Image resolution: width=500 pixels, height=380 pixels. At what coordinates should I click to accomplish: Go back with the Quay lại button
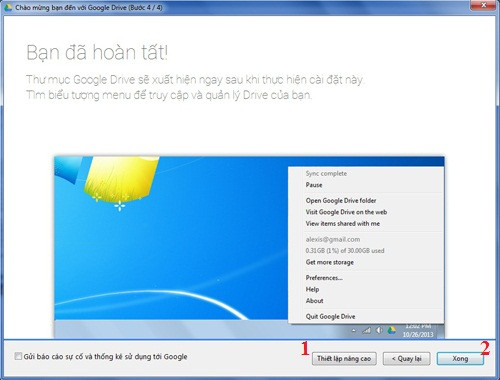406,359
